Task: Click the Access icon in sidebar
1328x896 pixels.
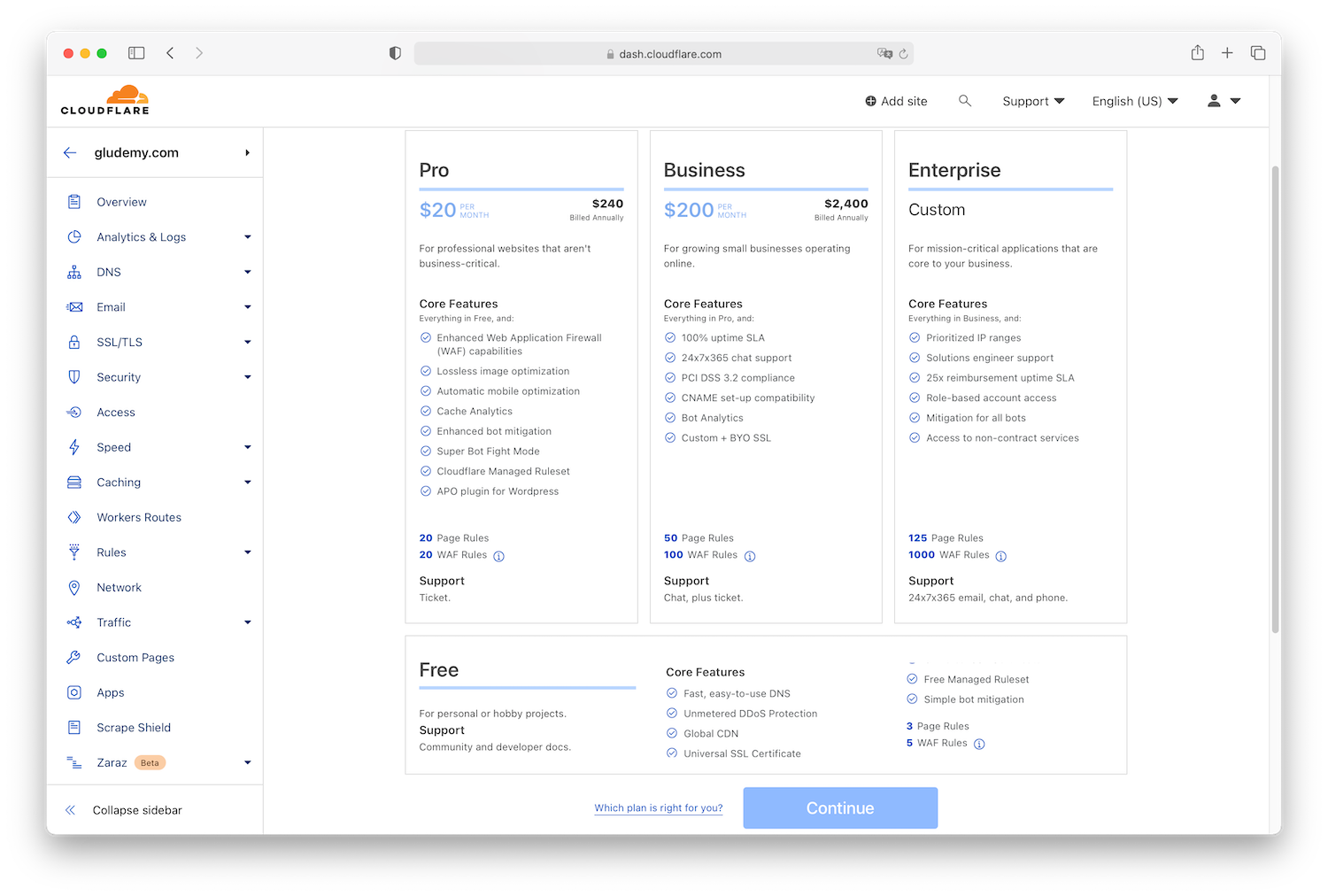Action: [x=74, y=413]
